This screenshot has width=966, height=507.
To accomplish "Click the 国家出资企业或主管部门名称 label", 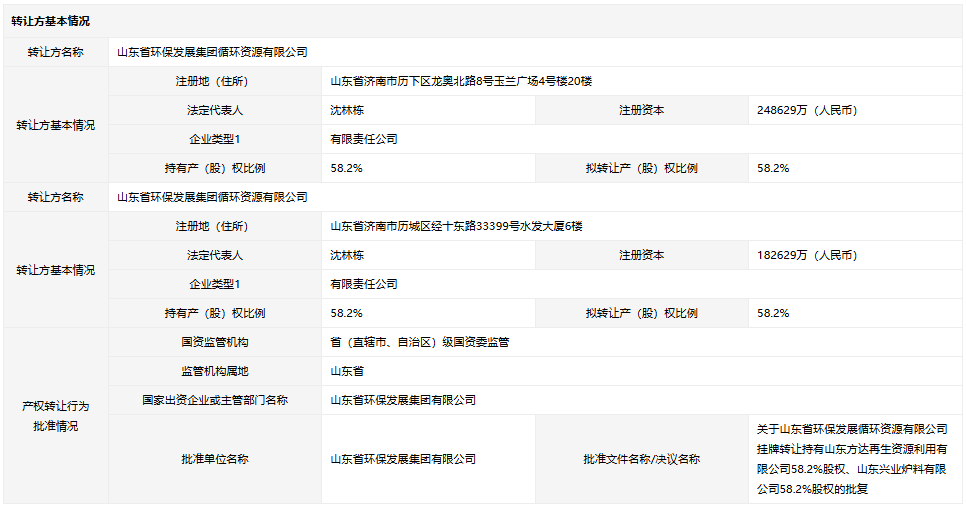I will click(x=215, y=400).
